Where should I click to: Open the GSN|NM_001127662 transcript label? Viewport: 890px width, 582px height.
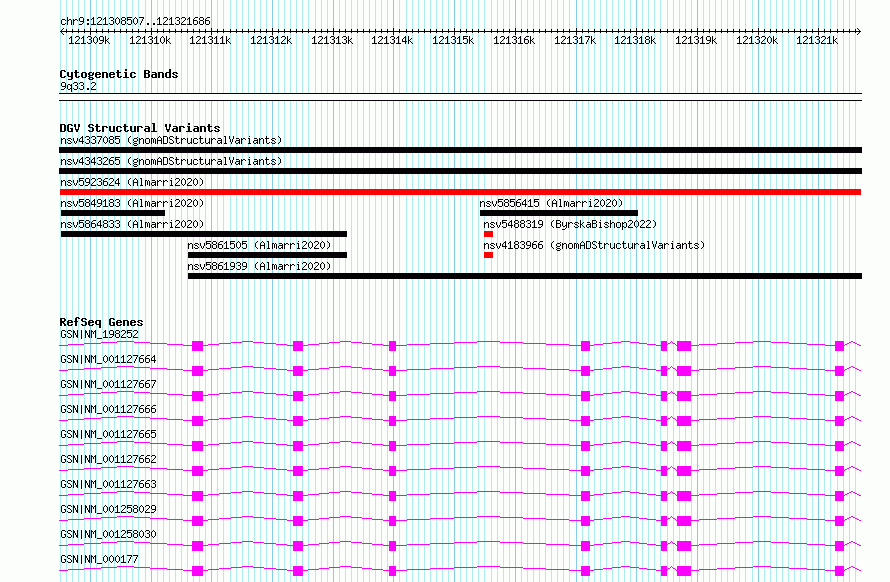coord(108,459)
